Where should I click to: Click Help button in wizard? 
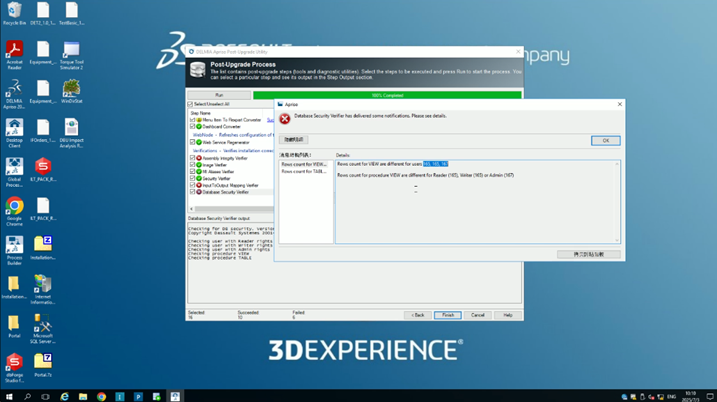508,315
